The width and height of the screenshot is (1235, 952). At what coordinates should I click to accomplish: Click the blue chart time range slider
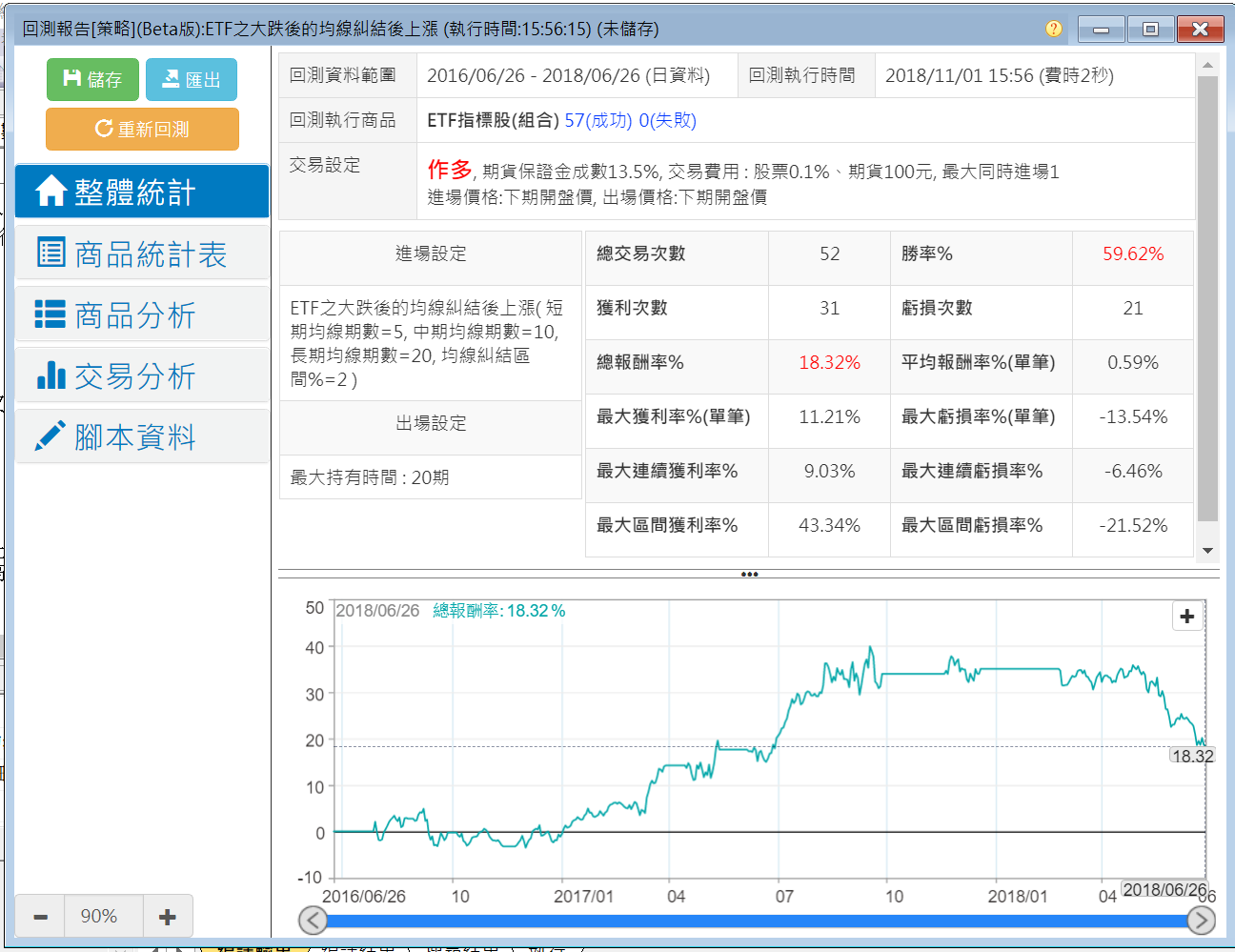click(x=753, y=922)
